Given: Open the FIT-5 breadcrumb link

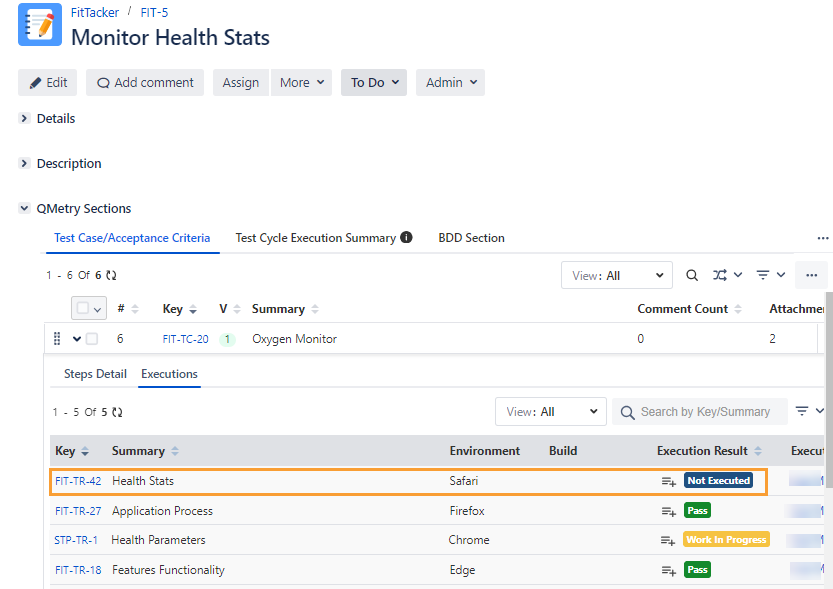Looking at the screenshot, I should pyautogui.click(x=154, y=12).
